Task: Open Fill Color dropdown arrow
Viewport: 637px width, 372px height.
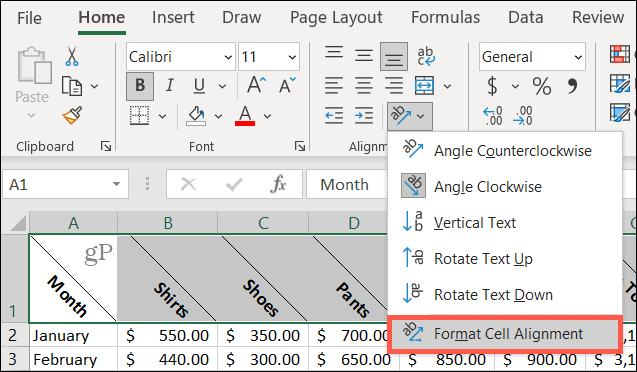Action: pos(219,117)
